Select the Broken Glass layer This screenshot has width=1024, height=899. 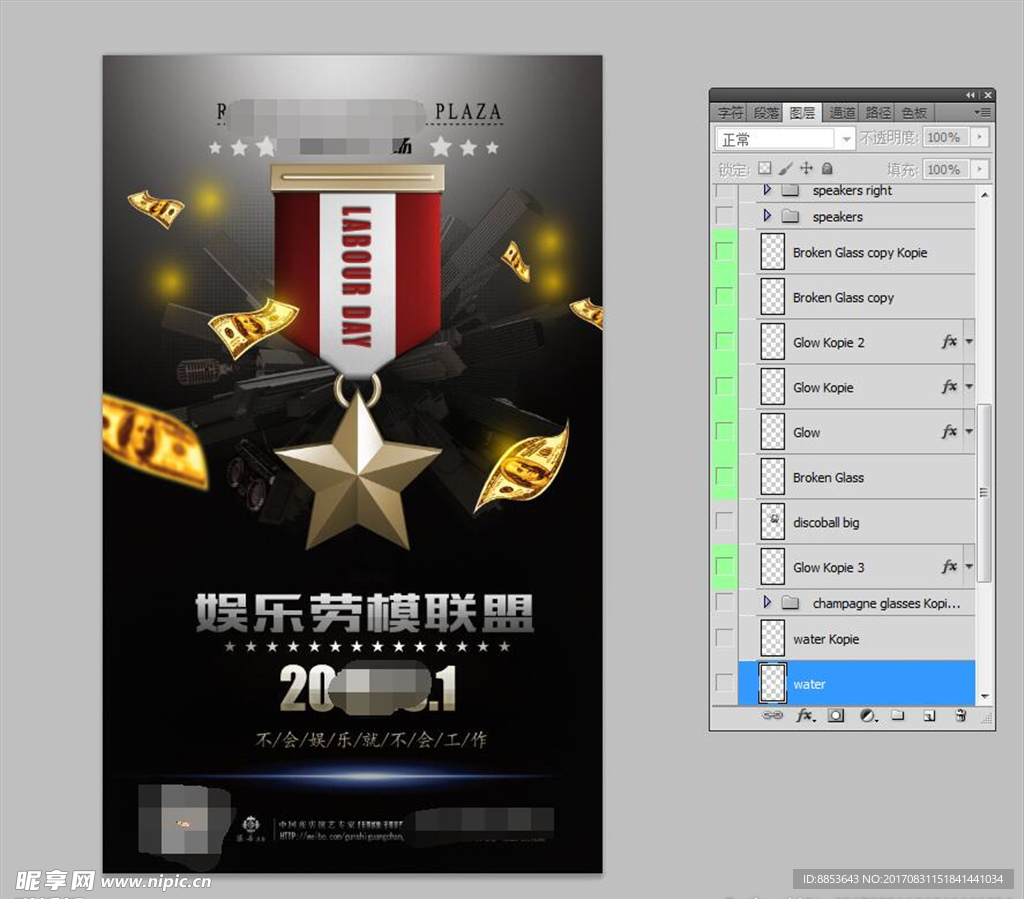coord(856,477)
